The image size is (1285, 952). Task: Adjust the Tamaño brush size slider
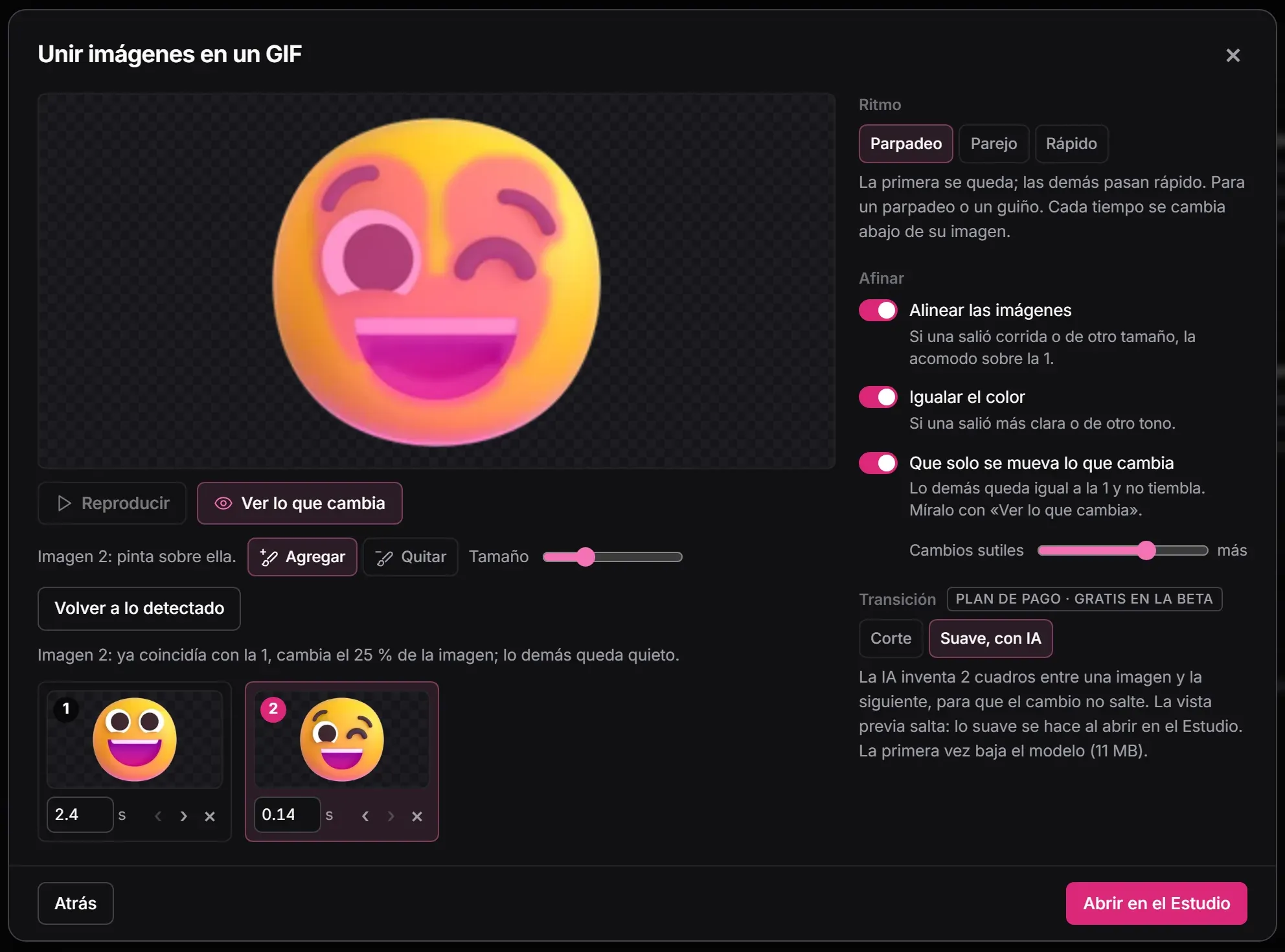pos(613,557)
